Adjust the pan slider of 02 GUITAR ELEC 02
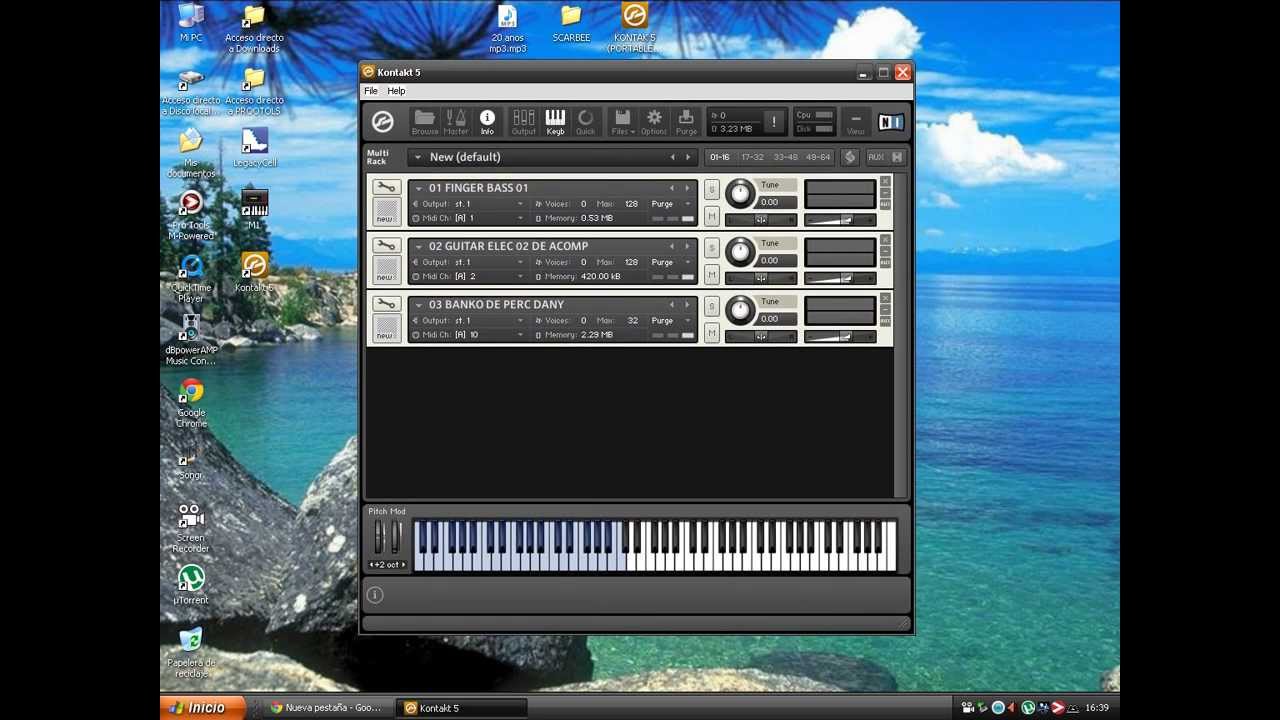Screen dimensions: 1280x720 coord(761,278)
